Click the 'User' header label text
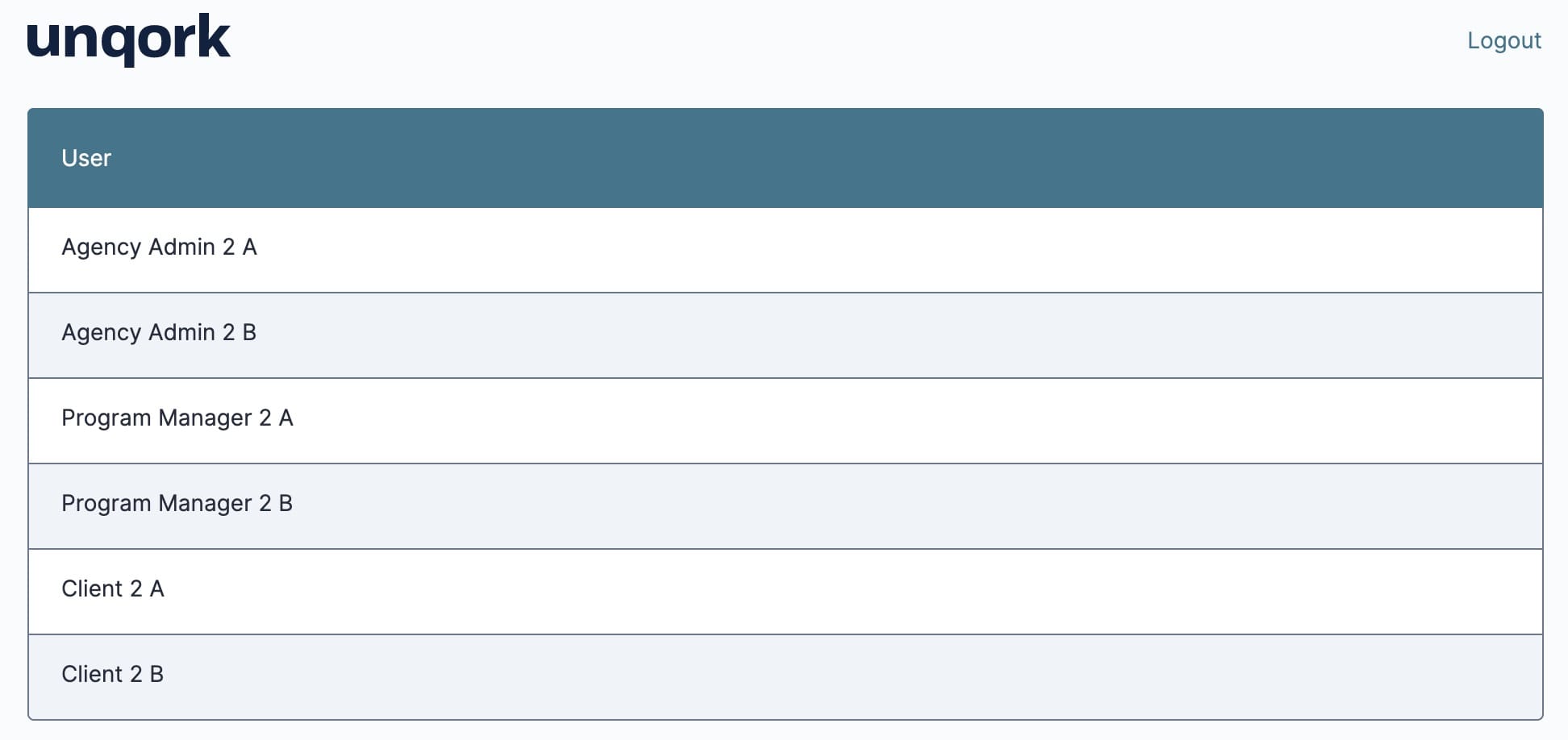This screenshot has height=740, width=1568. (86, 158)
